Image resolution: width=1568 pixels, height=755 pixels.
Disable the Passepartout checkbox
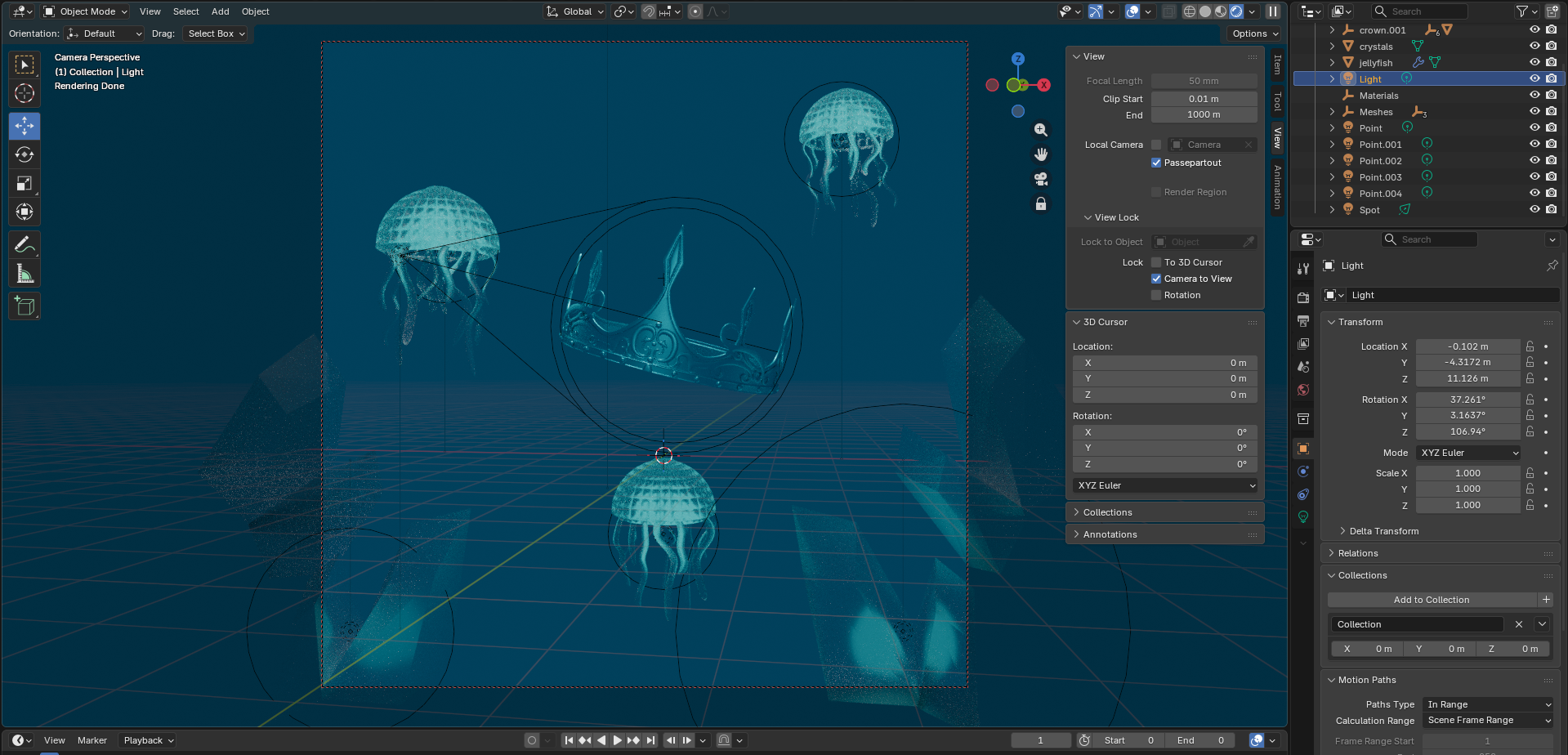[x=1156, y=163]
